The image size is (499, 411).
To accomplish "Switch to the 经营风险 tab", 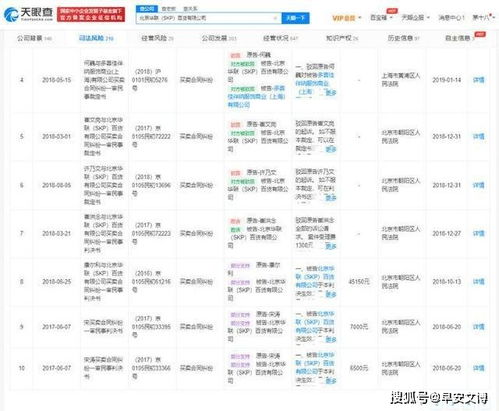I will (157, 38).
